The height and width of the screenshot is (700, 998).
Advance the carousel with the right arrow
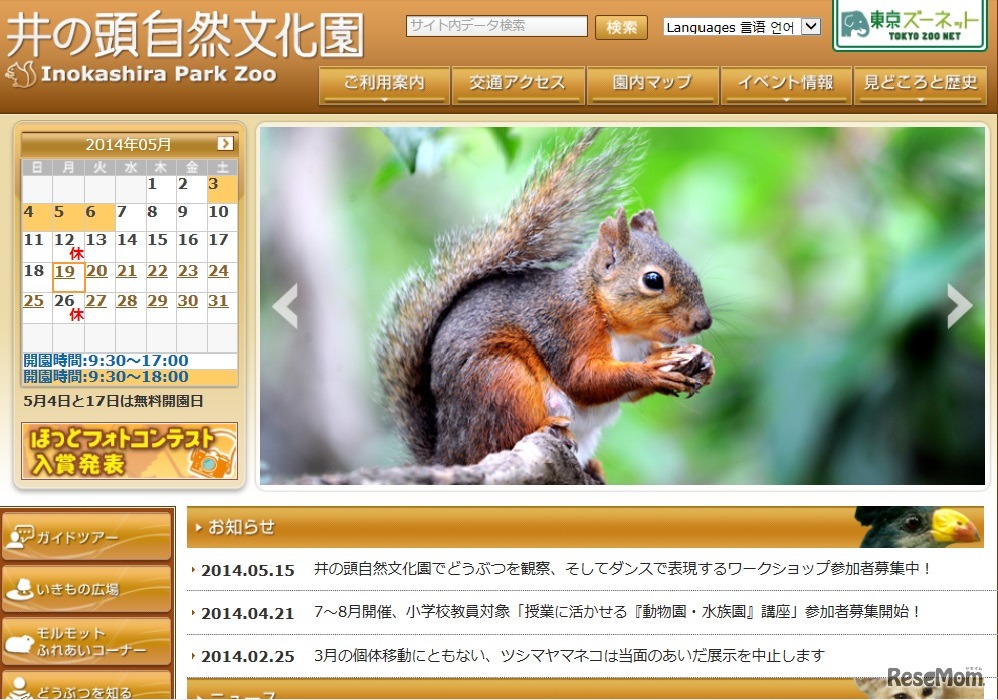(958, 306)
